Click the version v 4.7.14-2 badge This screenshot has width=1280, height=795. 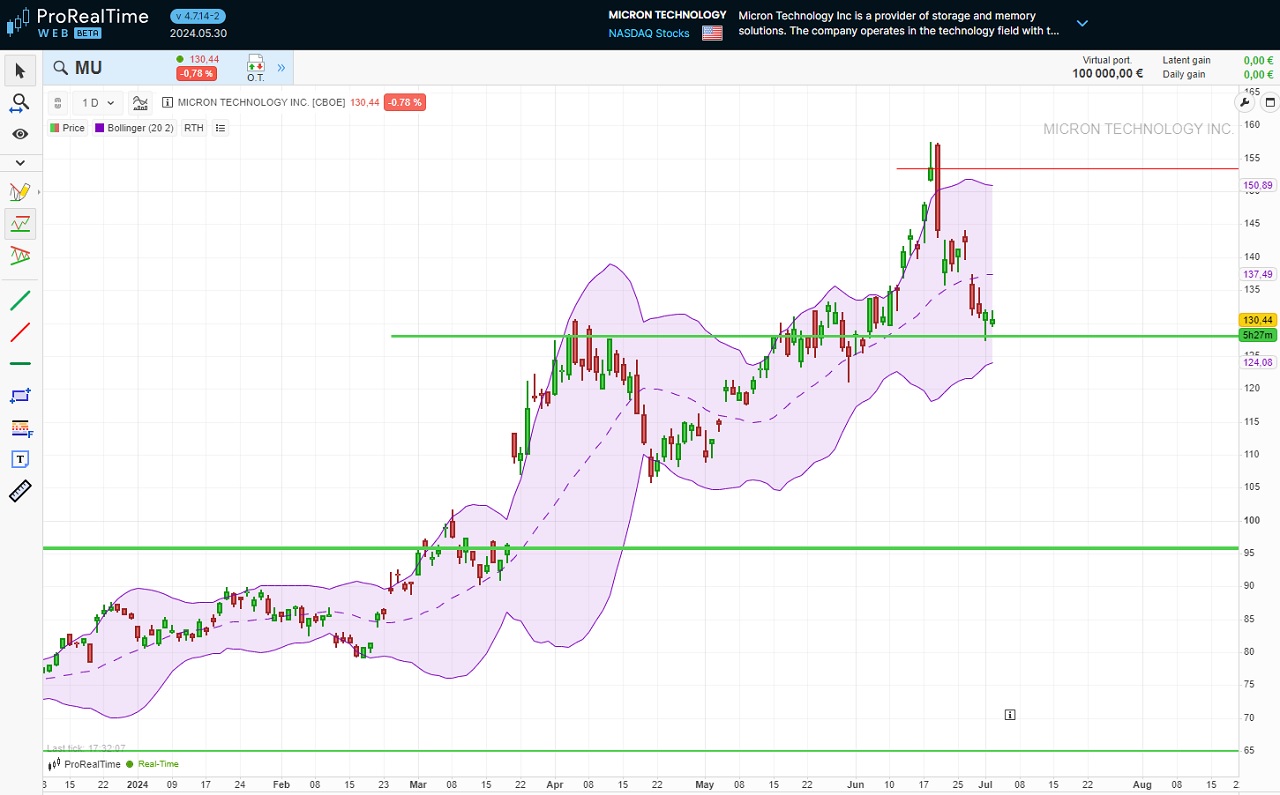pyautogui.click(x=198, y=16)
